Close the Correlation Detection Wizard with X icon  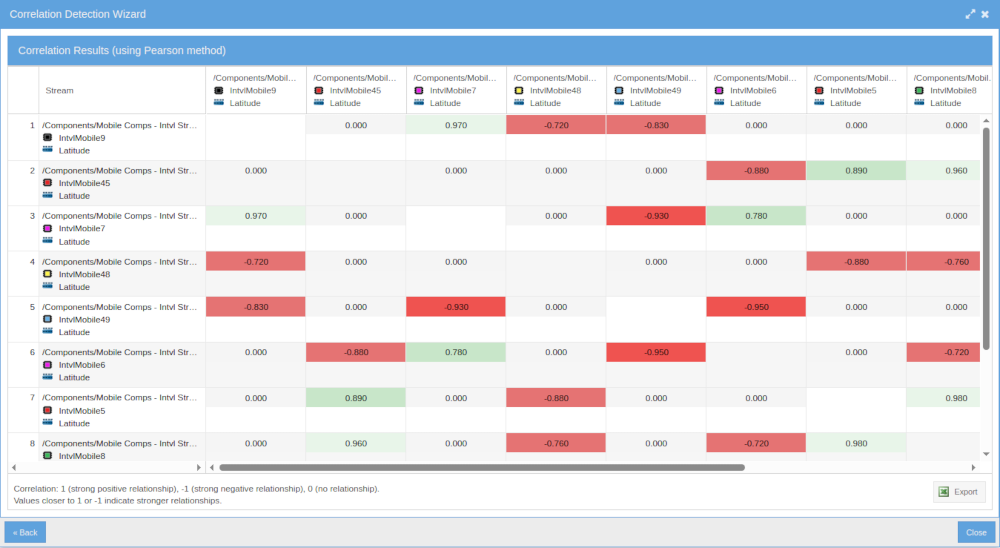pos(984,14)
